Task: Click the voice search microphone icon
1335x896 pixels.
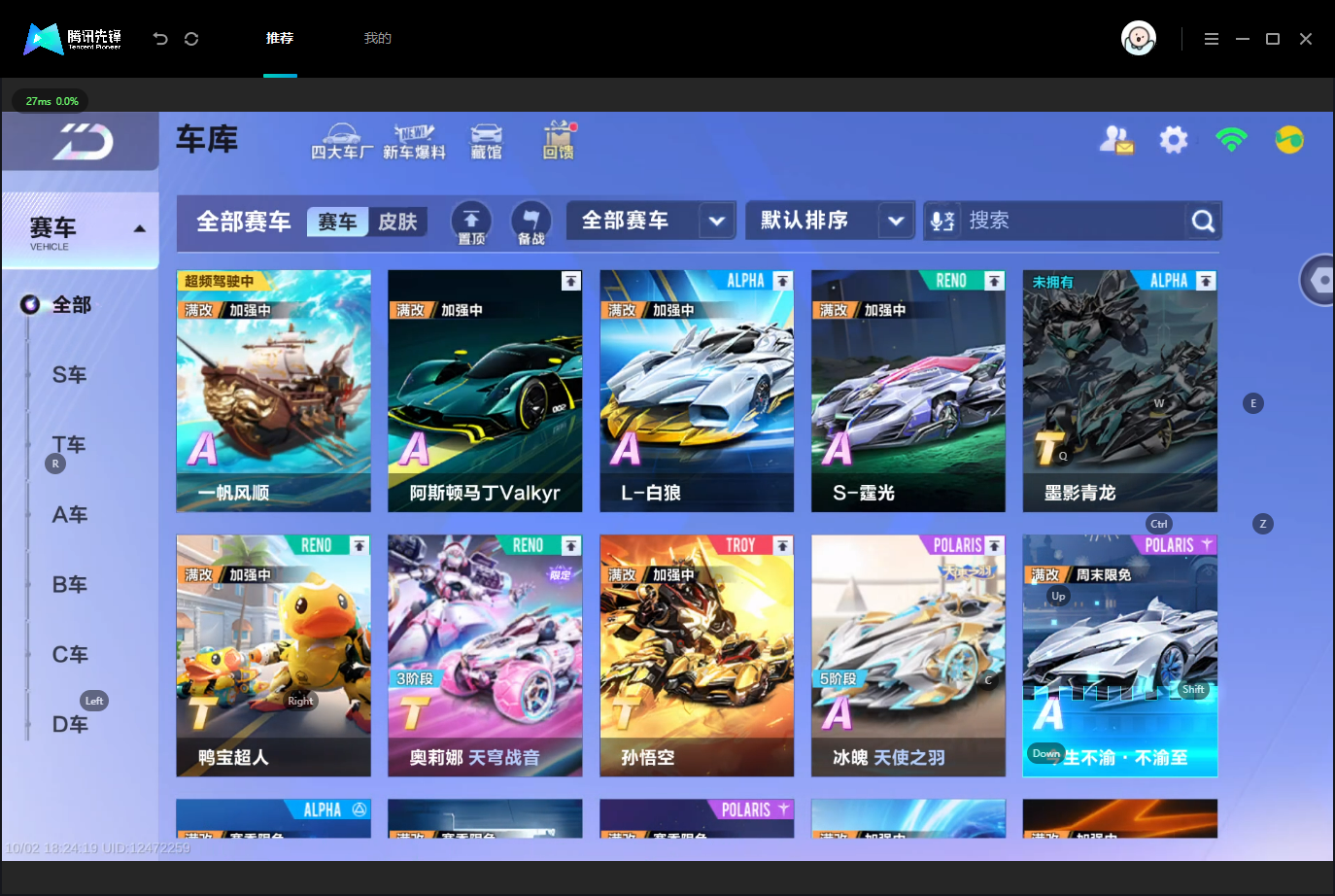Action: 942,222
